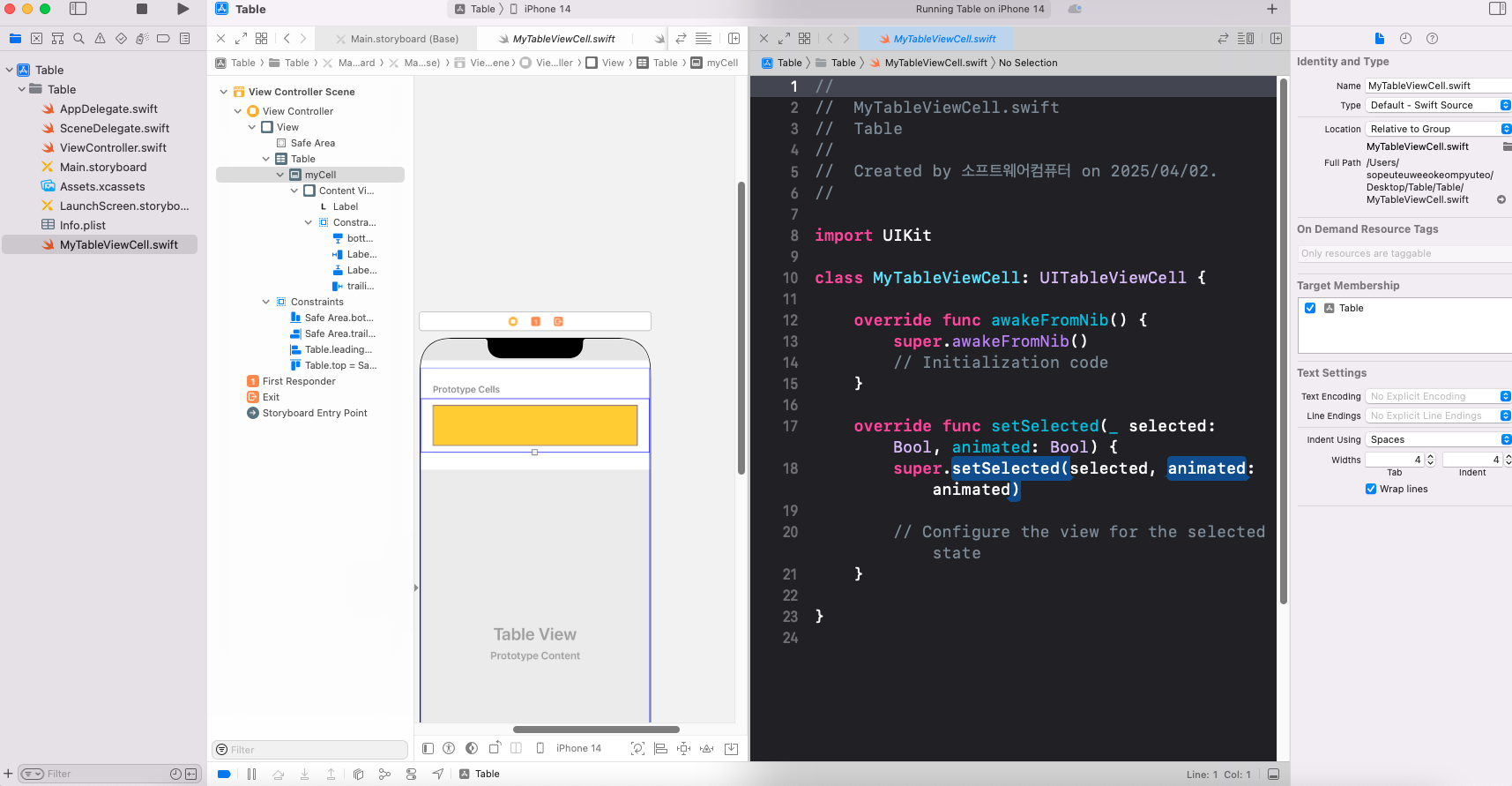
Task: Click the iPhone 14 run destination in the toolbar
Action: [x=540, y=9]
